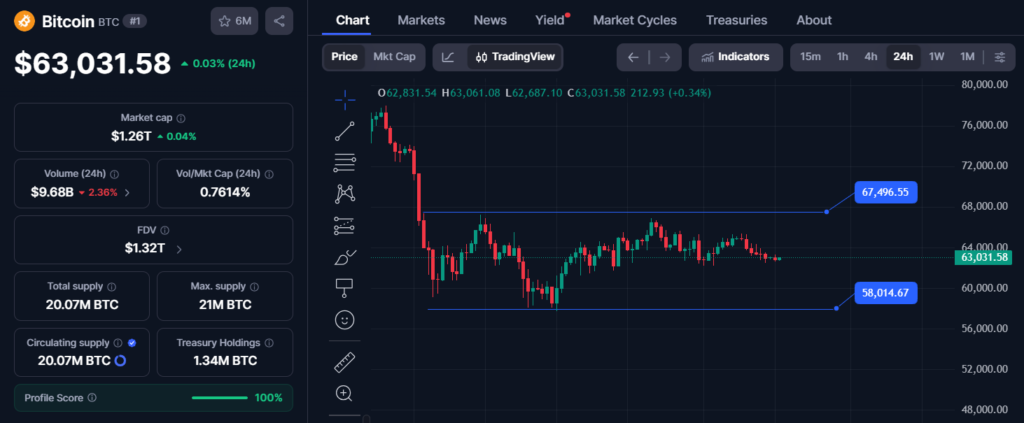Switch to TradingView chart mode
This screenshot has width=1024, height=423.
(x=515, y=57)
